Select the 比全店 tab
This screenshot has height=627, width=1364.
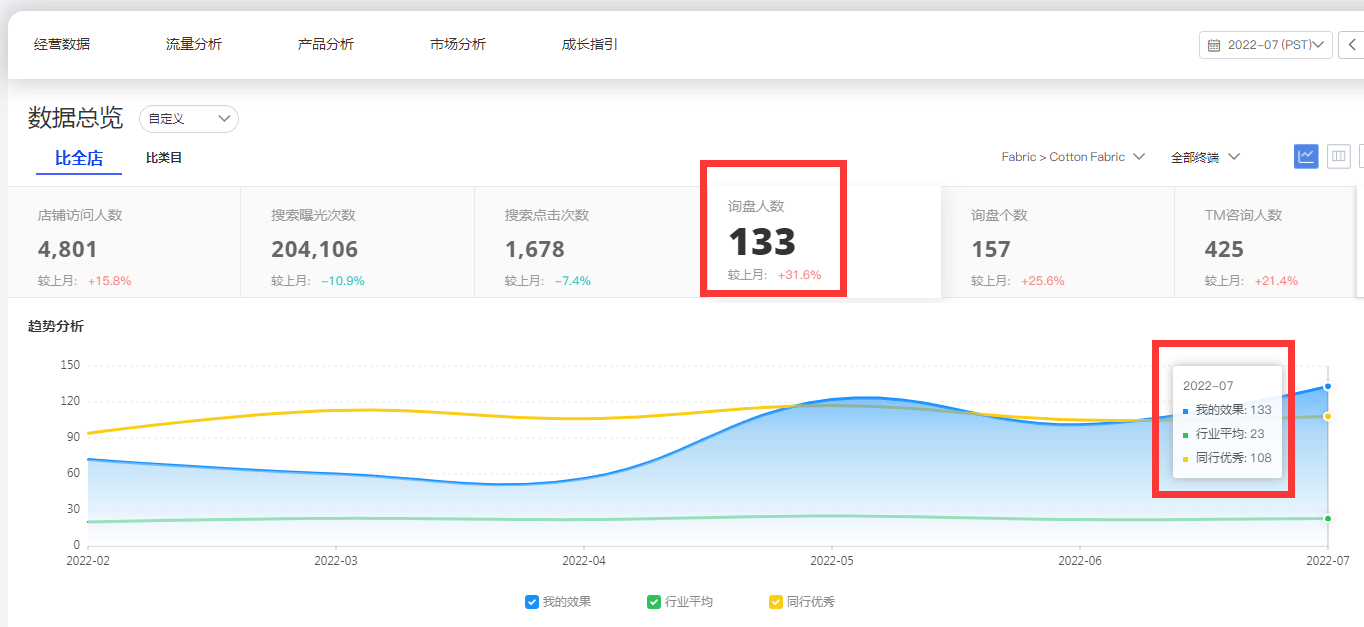(78, 157)
